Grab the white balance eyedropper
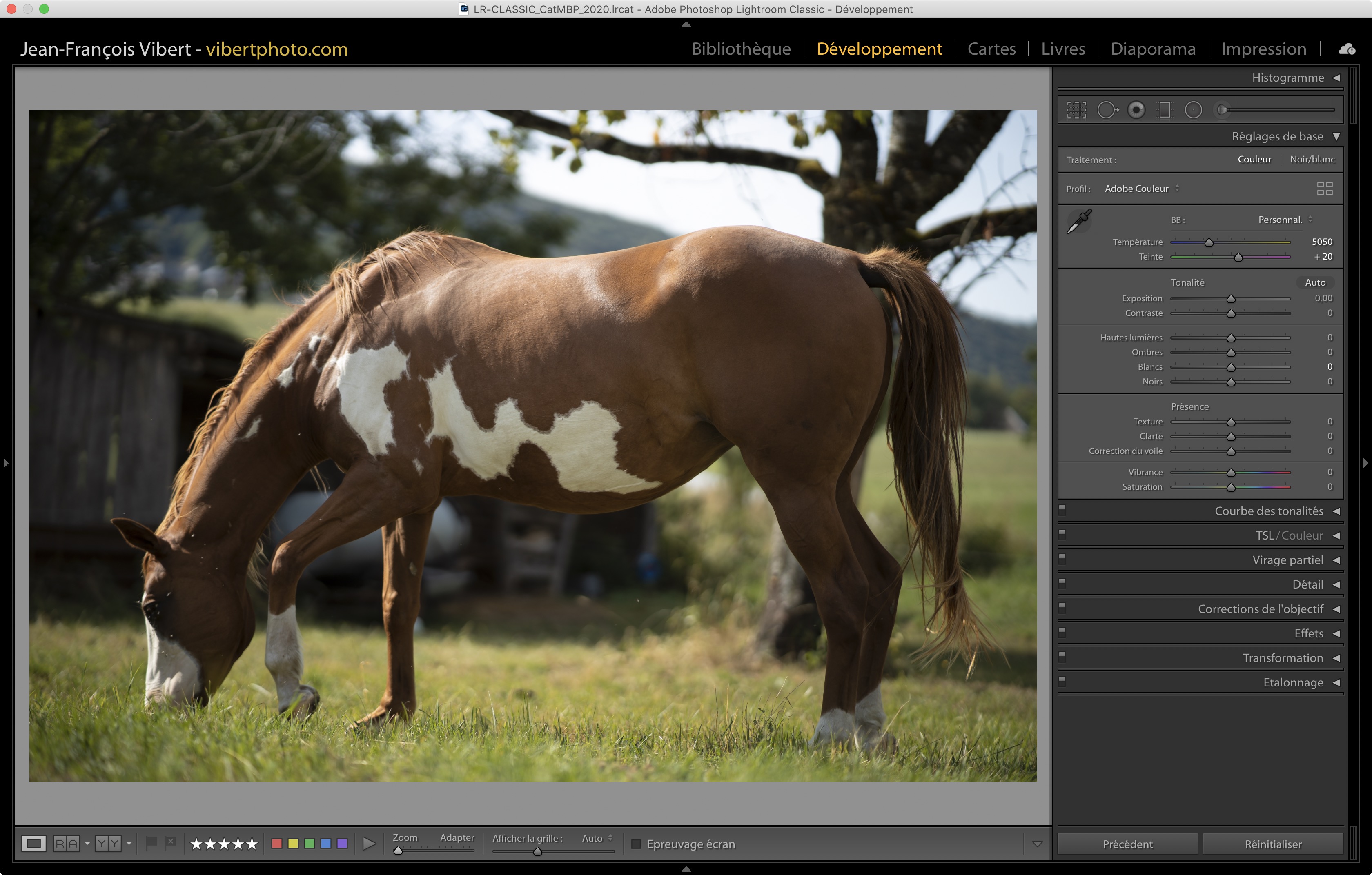 pos(1078,221)
